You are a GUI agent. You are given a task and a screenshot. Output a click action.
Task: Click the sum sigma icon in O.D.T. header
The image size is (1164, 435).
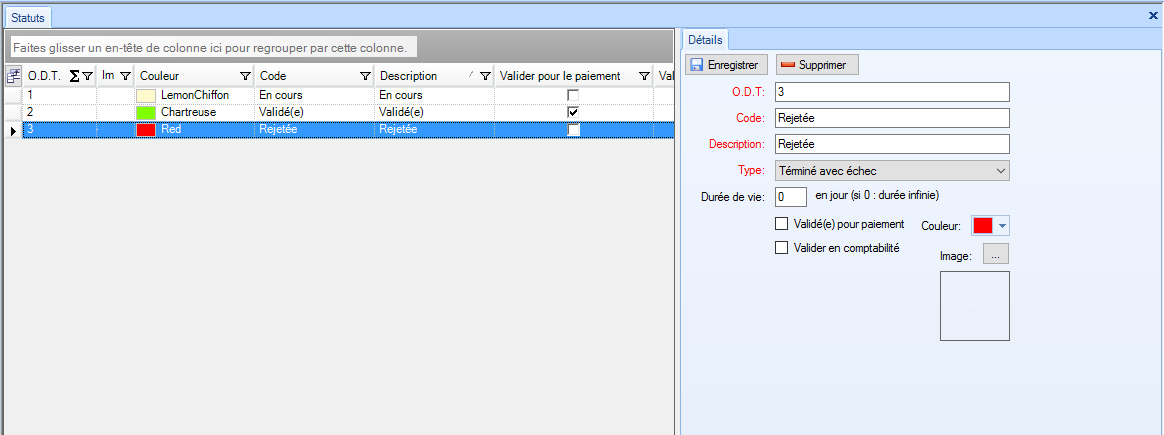point(74,76)
